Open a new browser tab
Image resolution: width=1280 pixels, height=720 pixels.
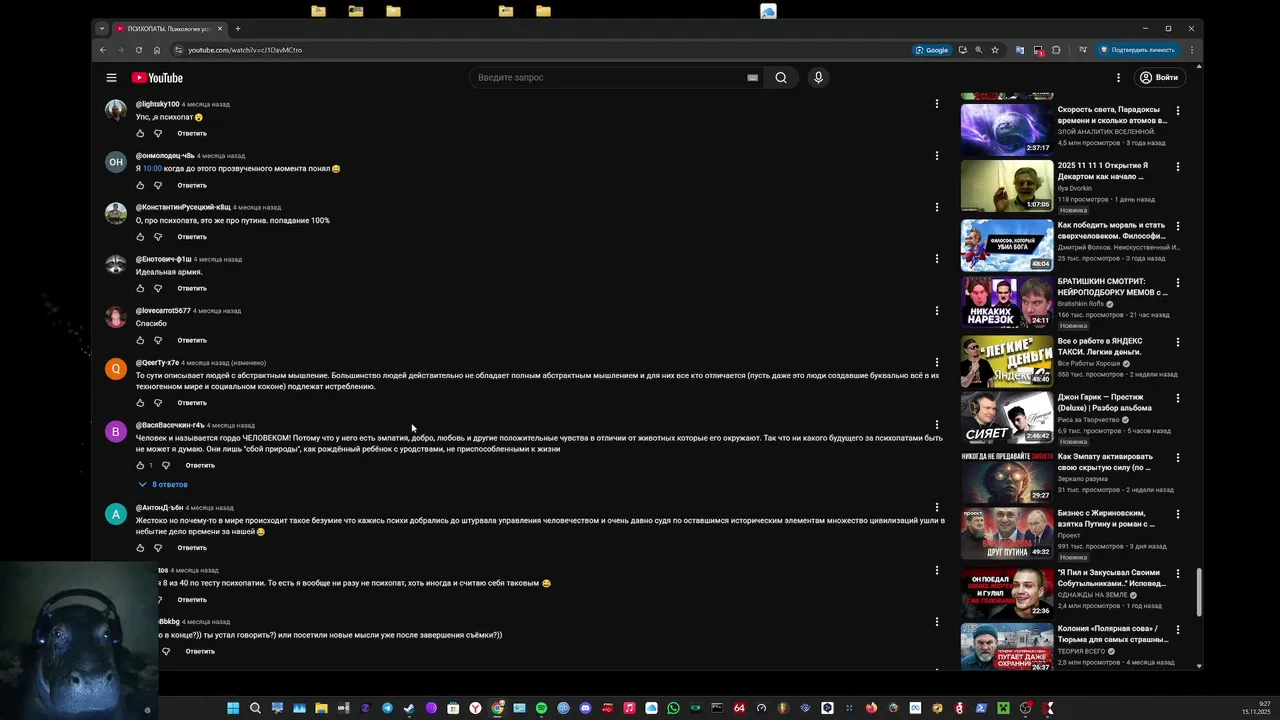[238, 29]
